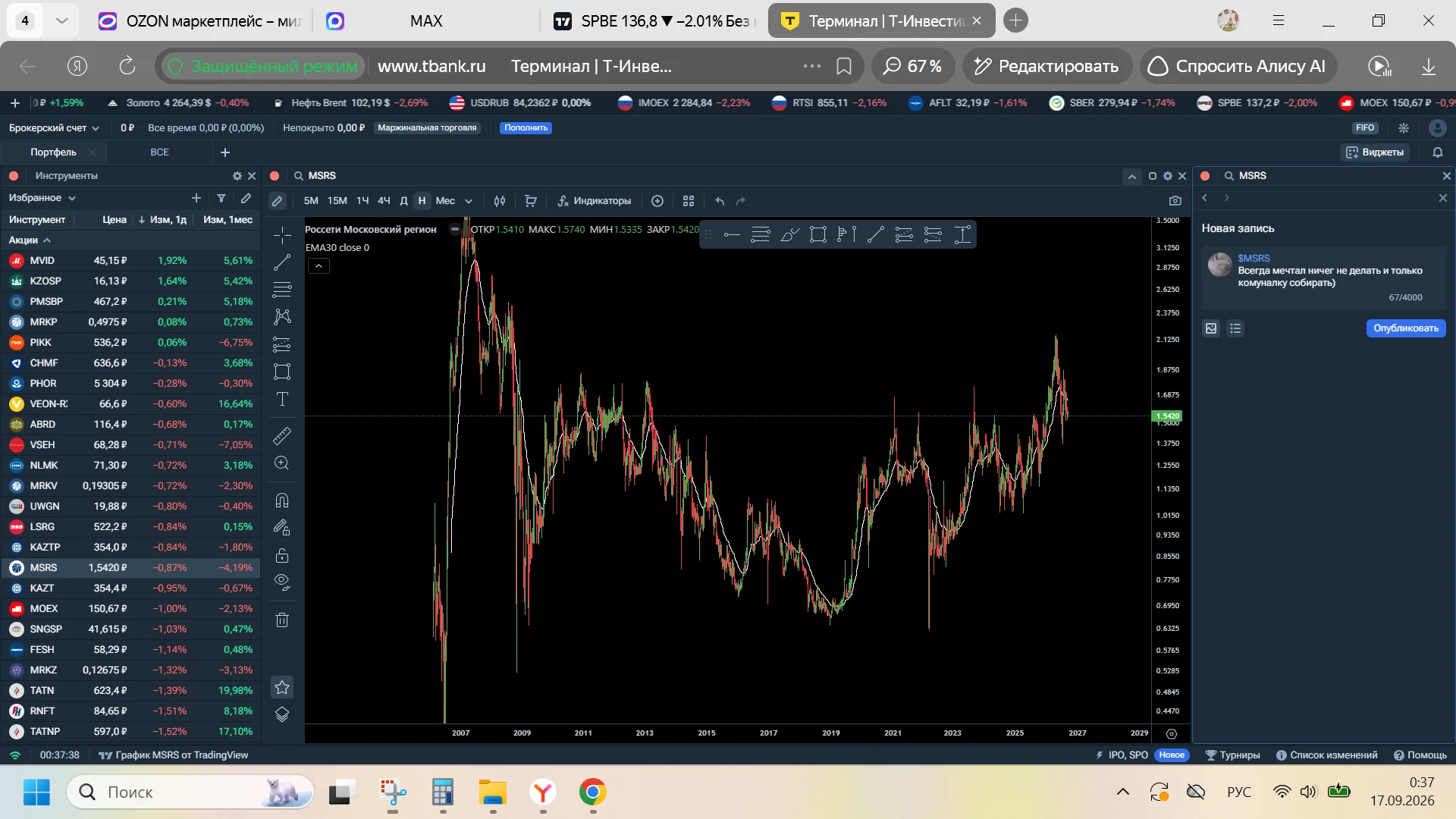1456x819 pixels.
Task: Open the OZON маркетплейс browser tab
Action: coord(200,21)
